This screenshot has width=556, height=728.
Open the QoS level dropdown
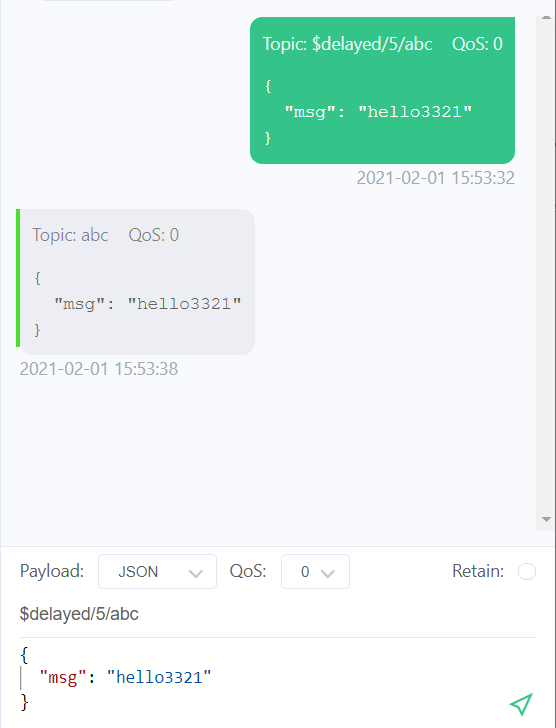(315, 572)
